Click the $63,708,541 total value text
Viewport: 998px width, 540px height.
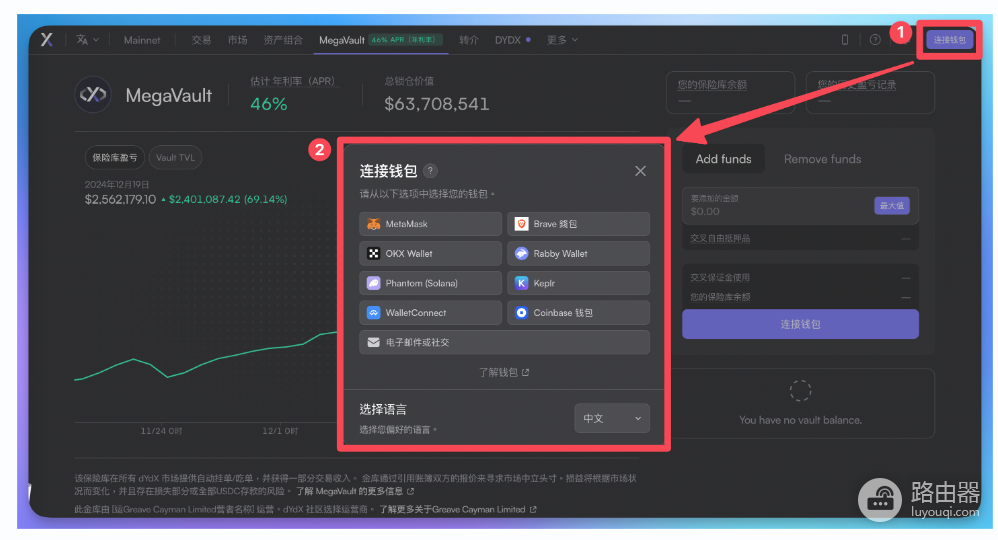(437, 104)
